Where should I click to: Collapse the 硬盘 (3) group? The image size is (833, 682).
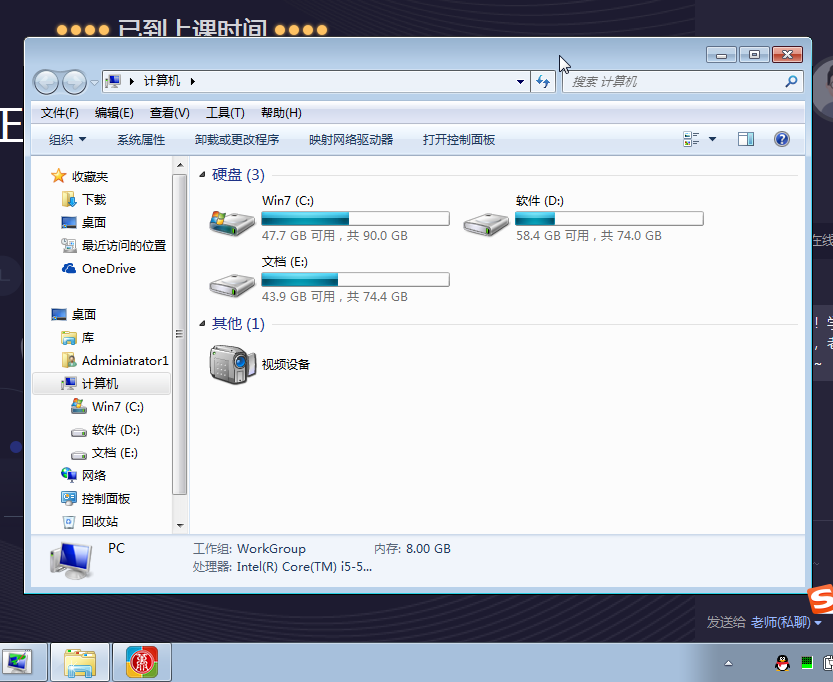pyautogui.click(x=203, y=175)
